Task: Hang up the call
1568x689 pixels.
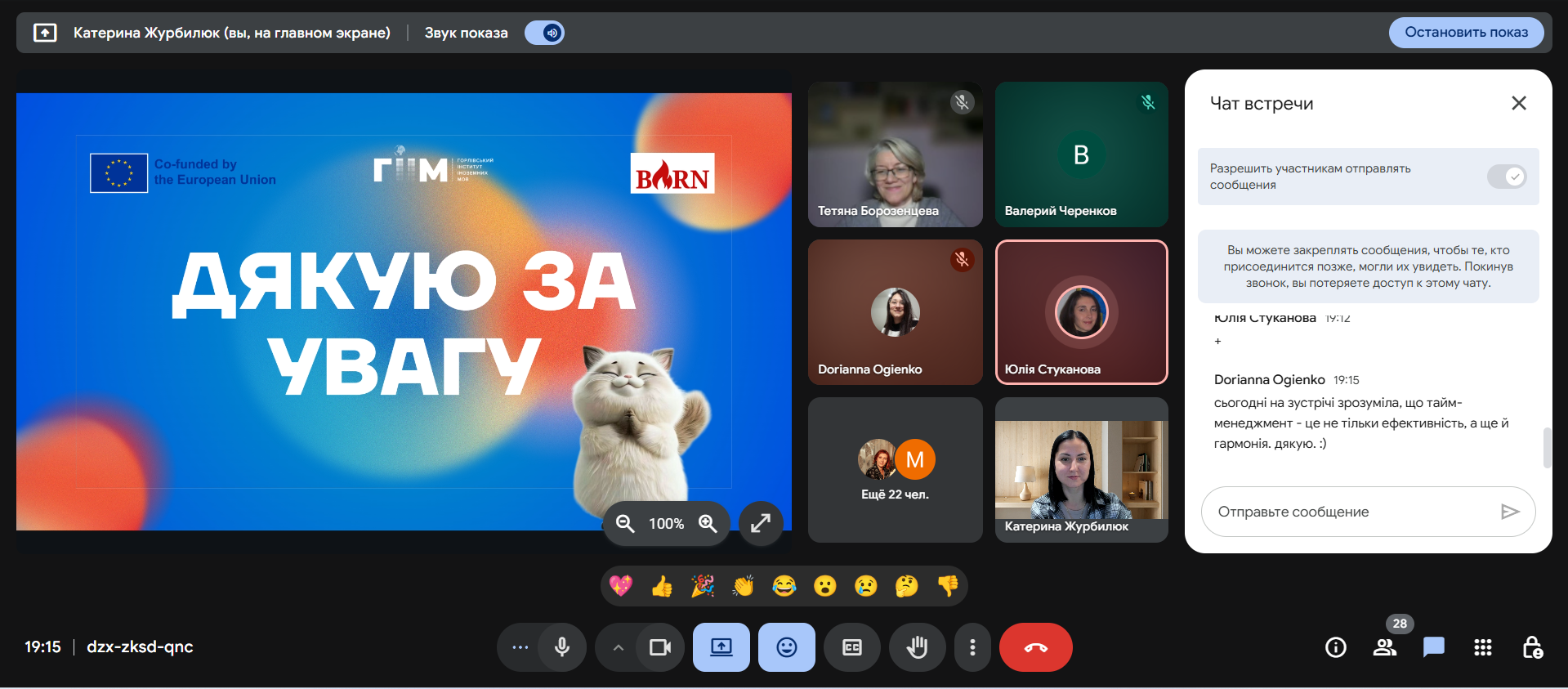Action: pos(1035,647)
